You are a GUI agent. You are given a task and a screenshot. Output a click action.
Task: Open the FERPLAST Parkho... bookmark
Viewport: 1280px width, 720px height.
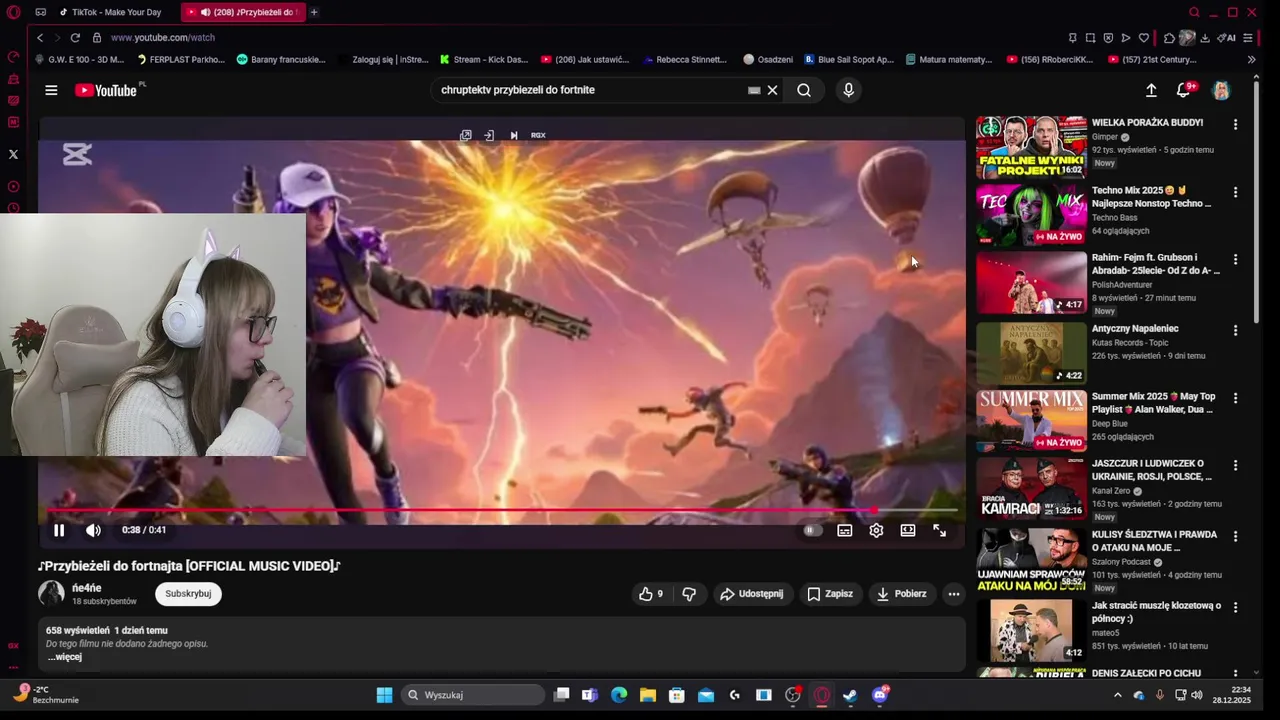(181, 60)
